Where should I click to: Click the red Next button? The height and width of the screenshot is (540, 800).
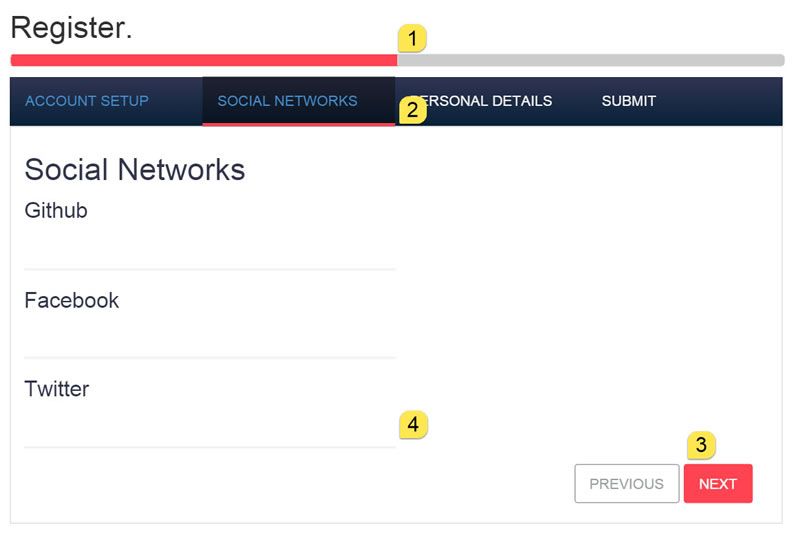pyautogui.click(x=718, y=483)
